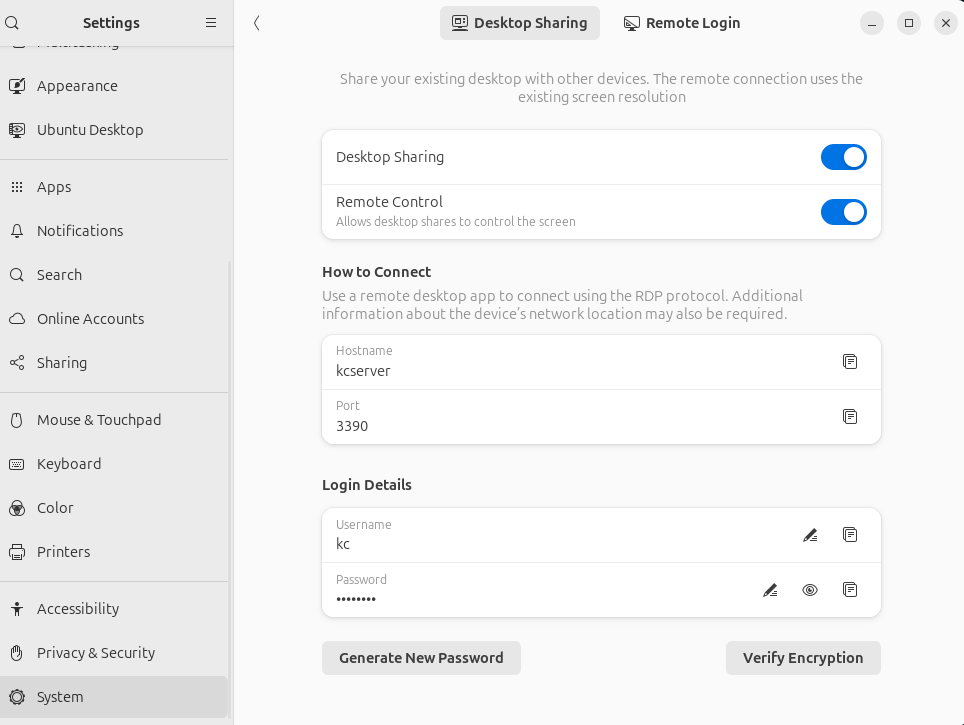This screenshot has height=725, width=964.
Task: Edit the Password with pencil icon
Action: (x=770, y=591)
